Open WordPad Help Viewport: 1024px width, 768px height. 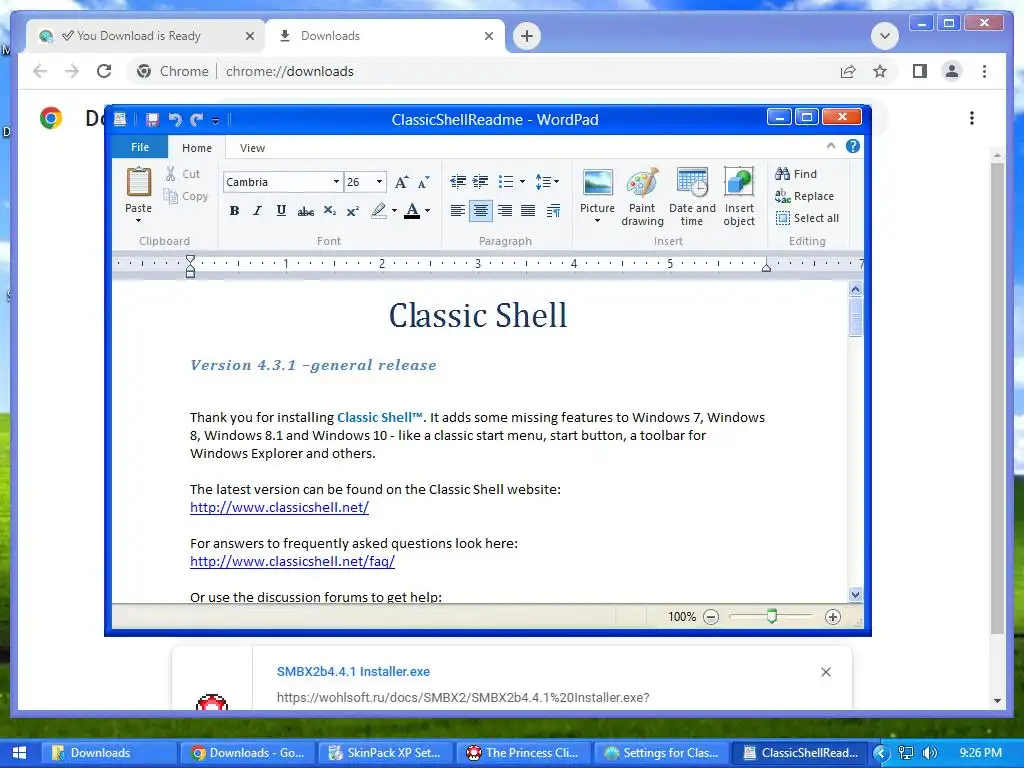(x=853, y=146)
